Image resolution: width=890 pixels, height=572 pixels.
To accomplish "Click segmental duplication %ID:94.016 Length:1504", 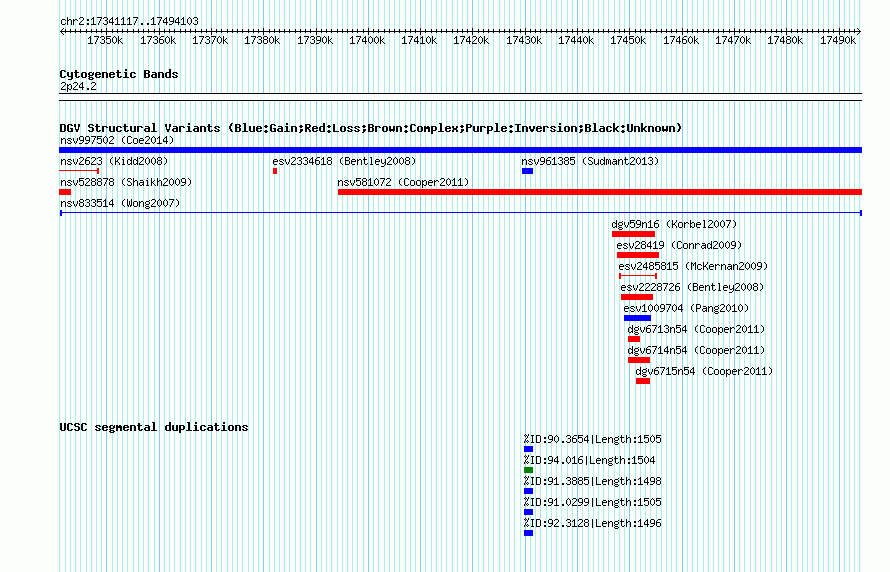I will (x=589, y=460).
